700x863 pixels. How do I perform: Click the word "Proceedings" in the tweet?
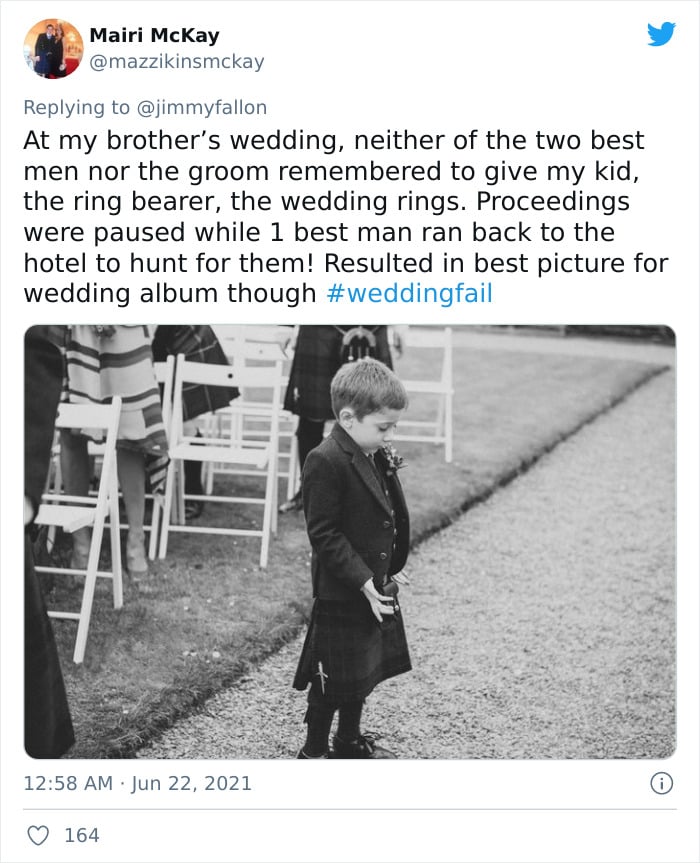click(x=553, y=201)
